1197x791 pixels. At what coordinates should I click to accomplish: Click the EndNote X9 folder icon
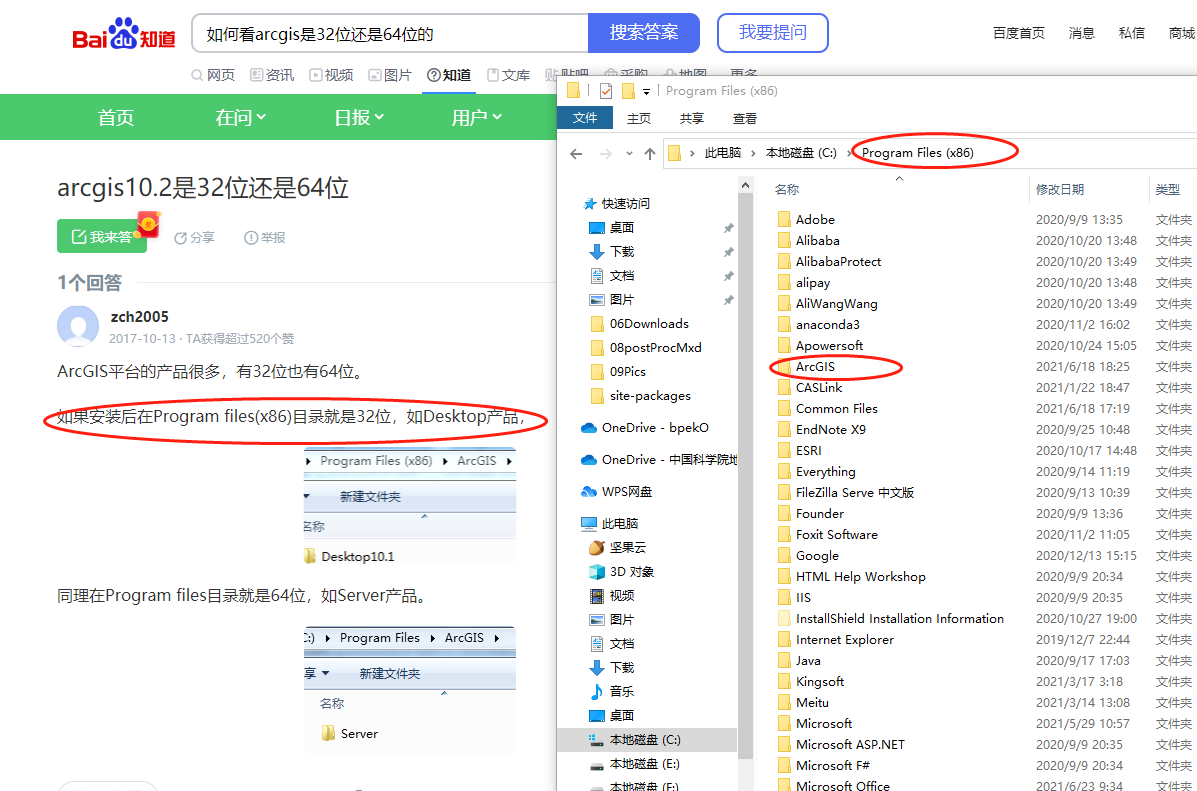coord(784,429)
